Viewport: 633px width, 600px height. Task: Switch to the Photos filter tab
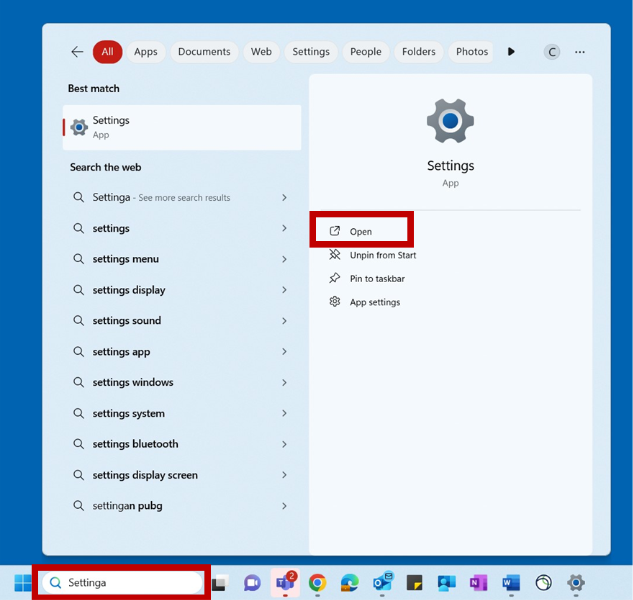point(472,52)
